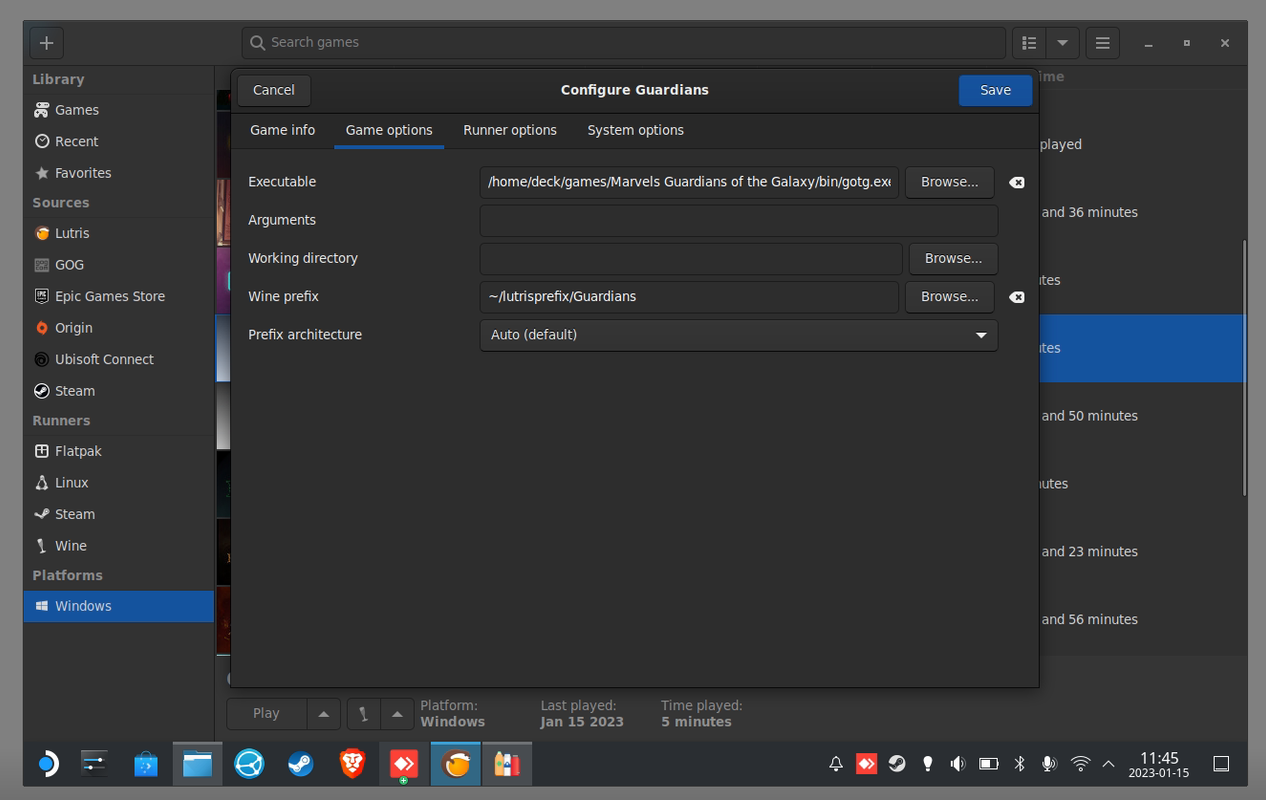
Task: Click the Wine glass runner button
Action: coord(363,714)
